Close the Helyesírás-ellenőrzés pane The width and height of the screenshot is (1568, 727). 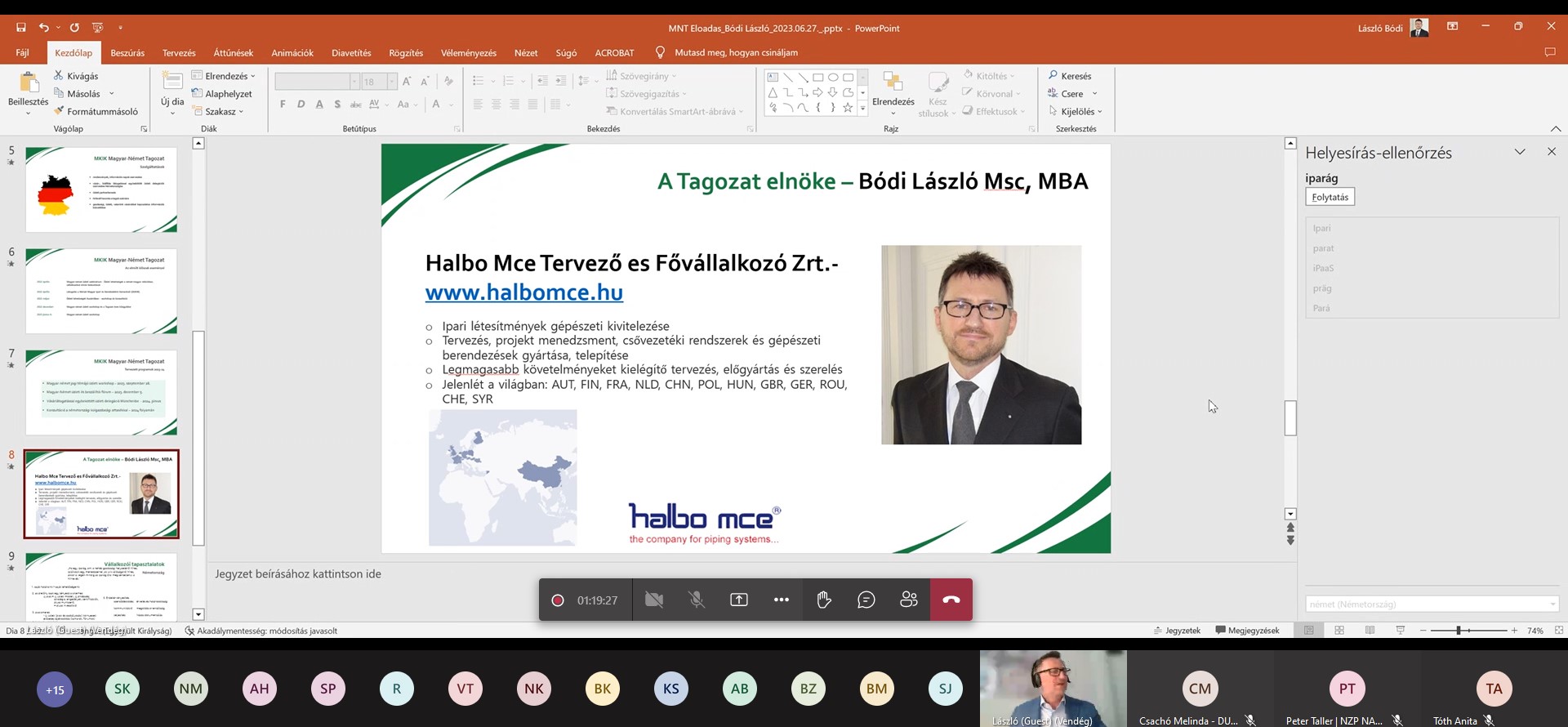click(x=1552, y=152)
